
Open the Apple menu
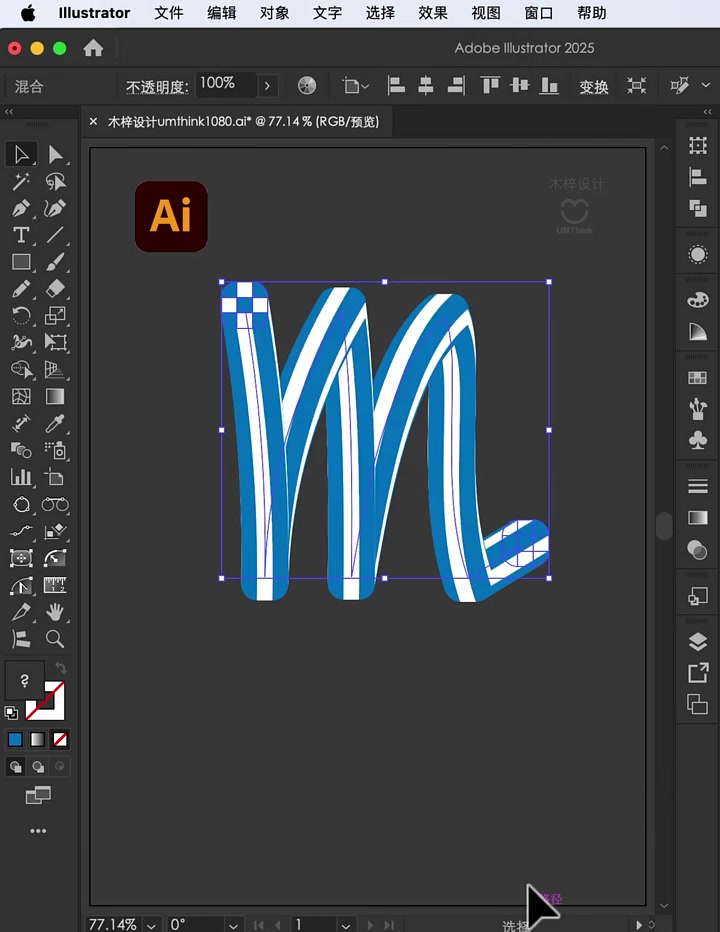click(x=27, y=13)
